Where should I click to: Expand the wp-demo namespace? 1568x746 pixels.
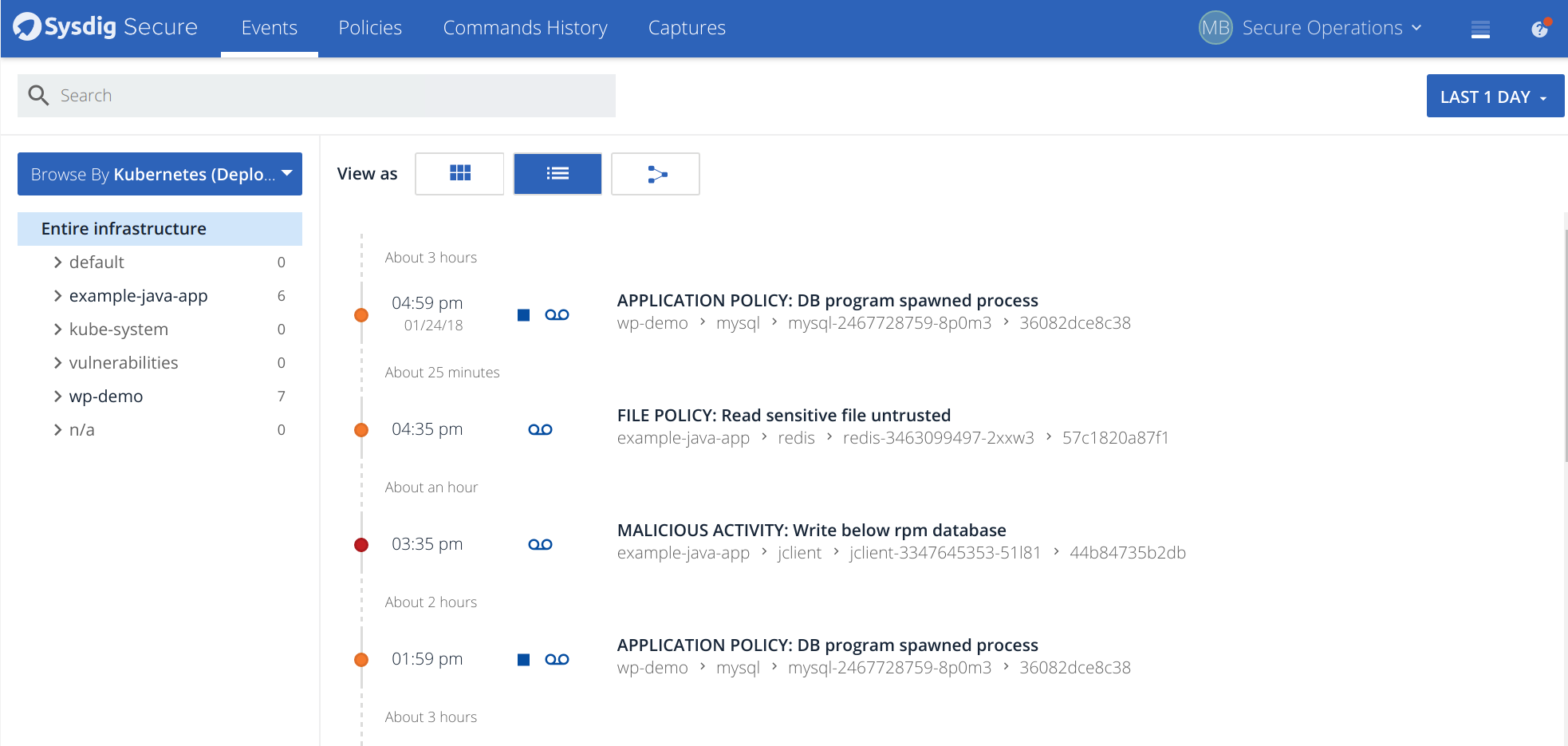(x=57, y=397)
